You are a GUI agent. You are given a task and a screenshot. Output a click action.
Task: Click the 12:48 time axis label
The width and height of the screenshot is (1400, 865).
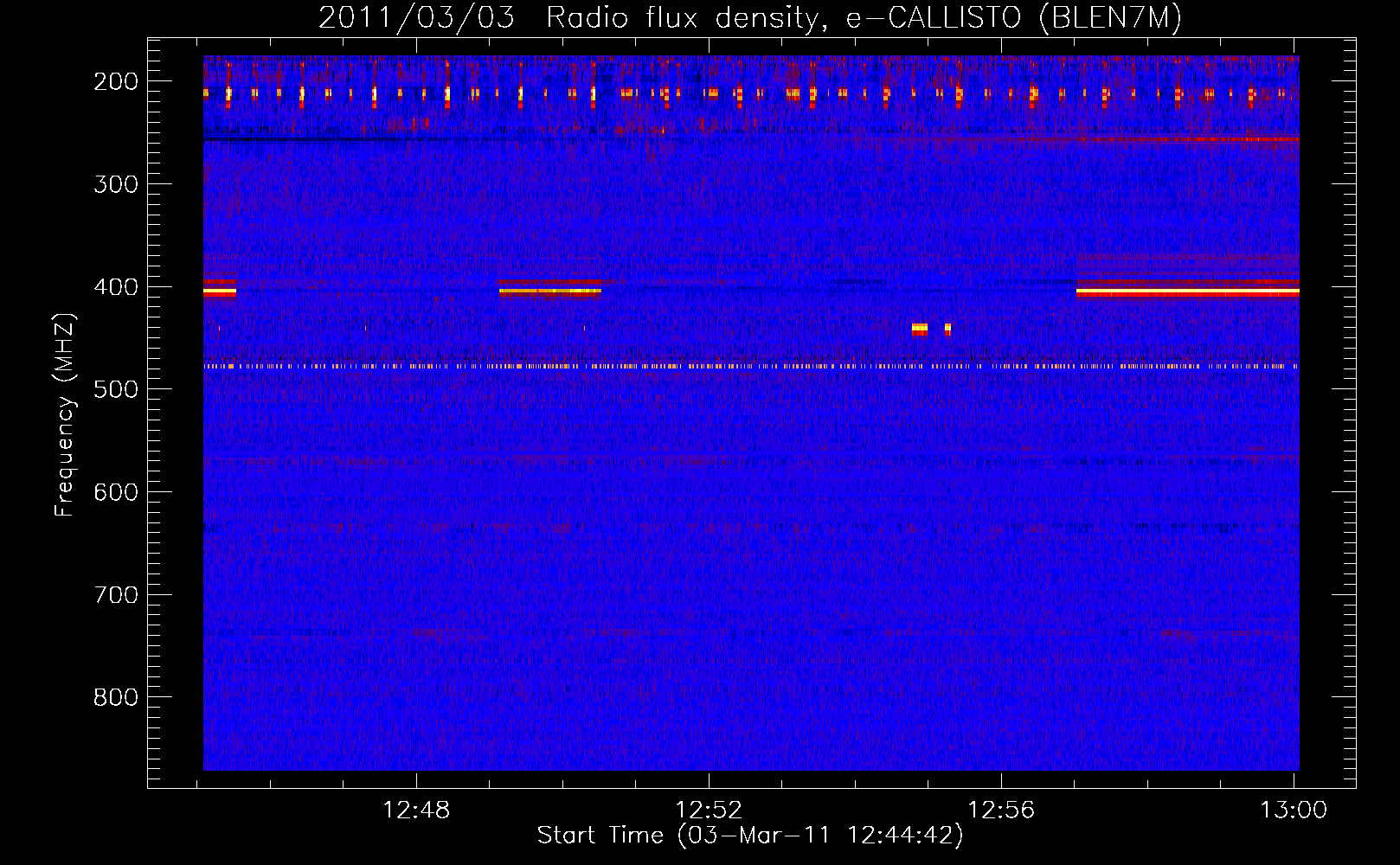[416, 811]
